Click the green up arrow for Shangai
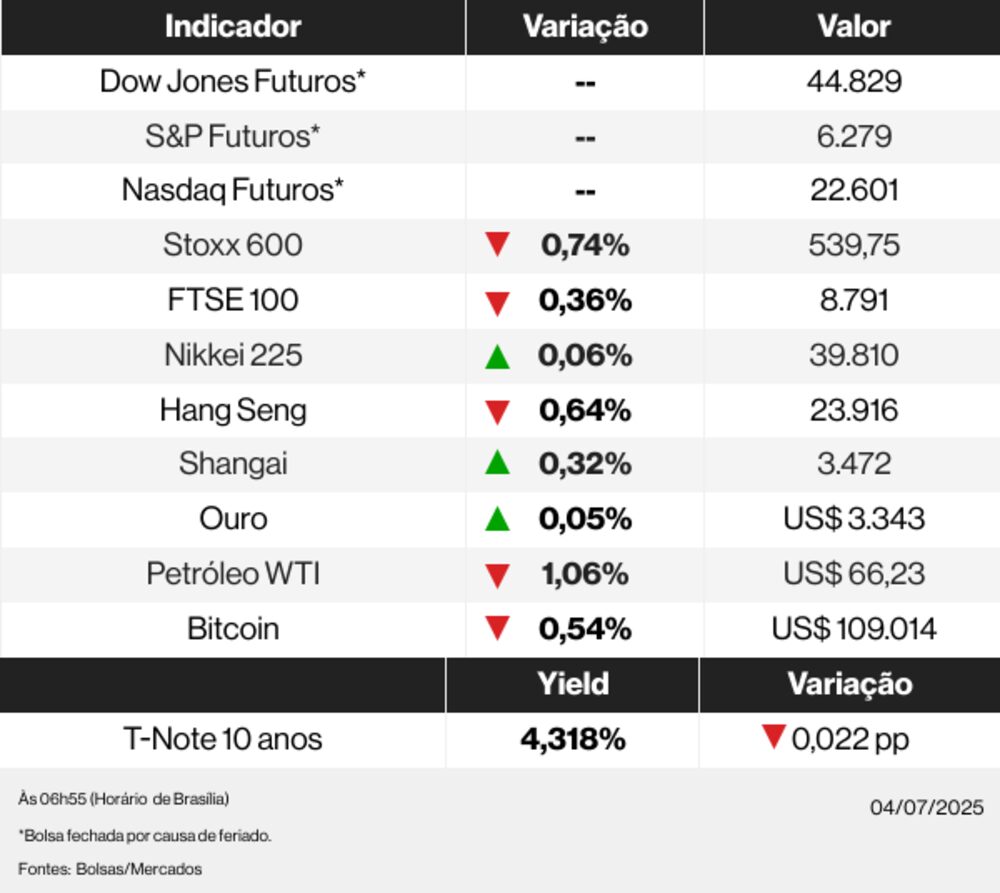The width and height of the screenshot is (1000, 893). tap(497, 463)
